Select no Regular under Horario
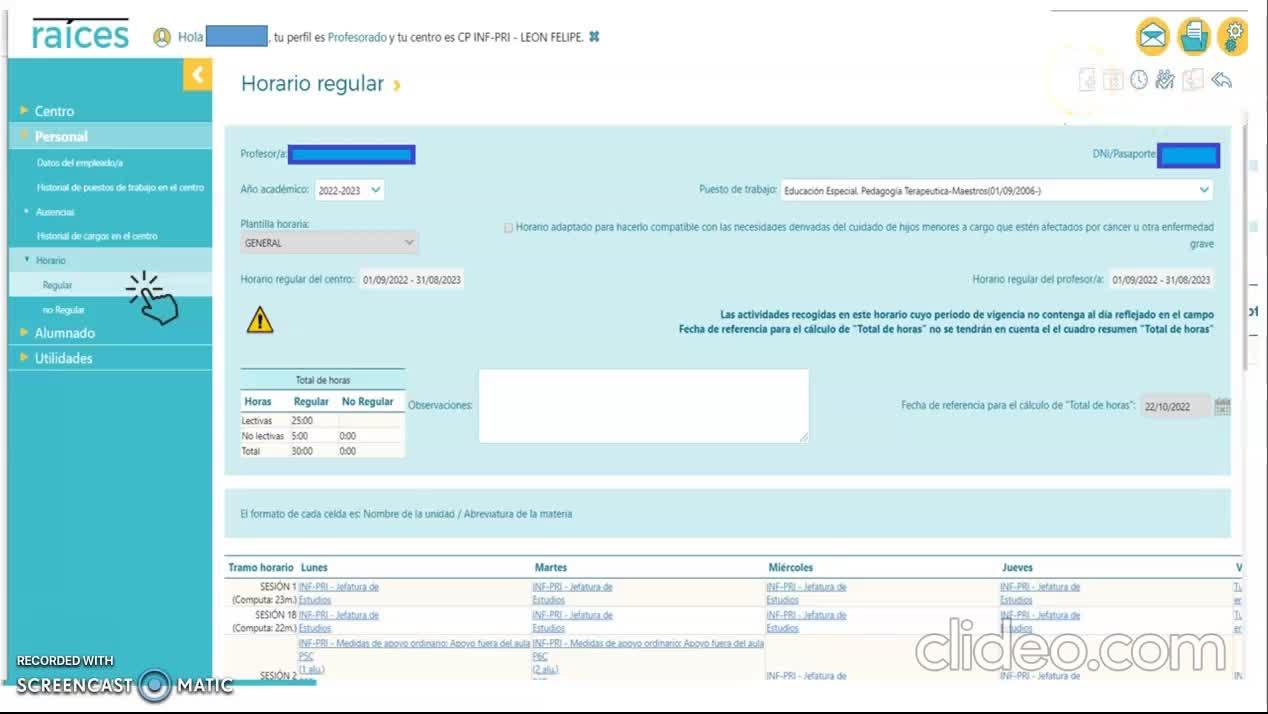Screen dimensions: 1268x714 [63, 310]
